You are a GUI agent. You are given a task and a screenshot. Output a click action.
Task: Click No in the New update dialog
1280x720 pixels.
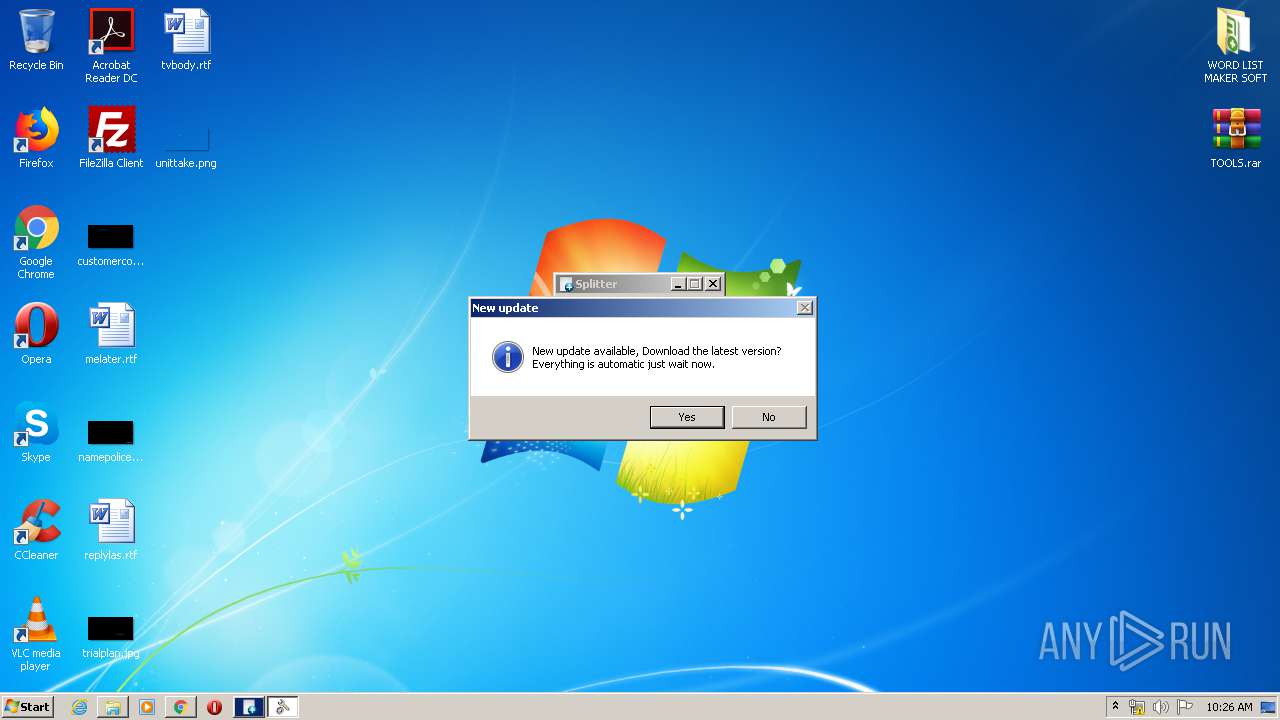(769, 417)
